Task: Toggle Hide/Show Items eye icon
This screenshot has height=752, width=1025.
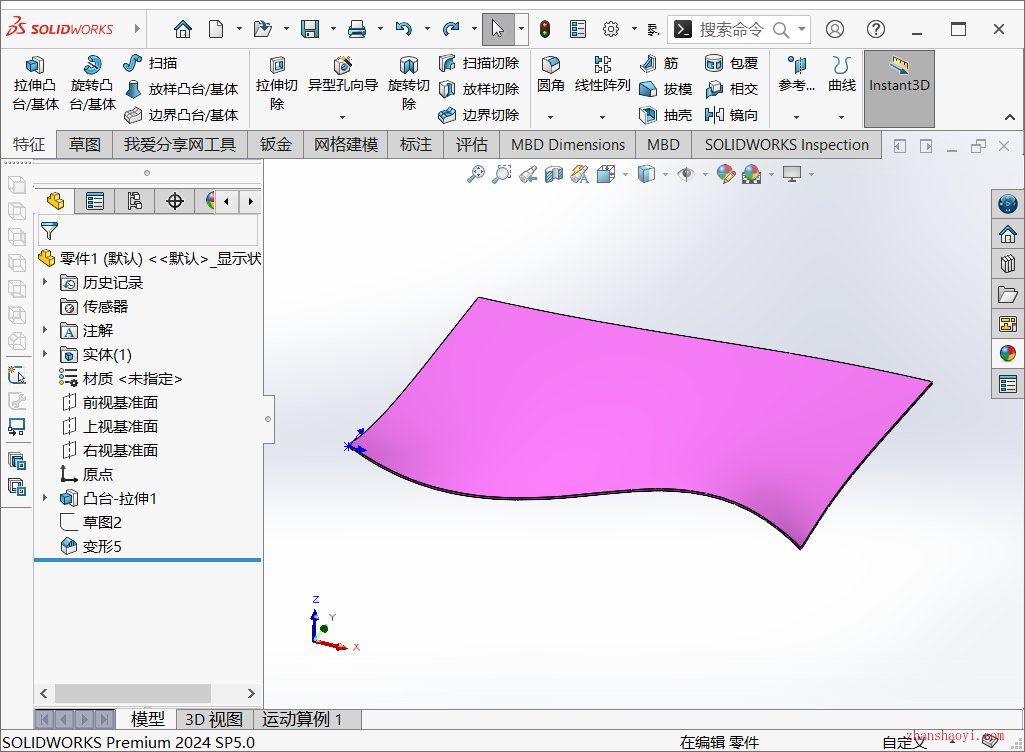Action: coord(686,174)
